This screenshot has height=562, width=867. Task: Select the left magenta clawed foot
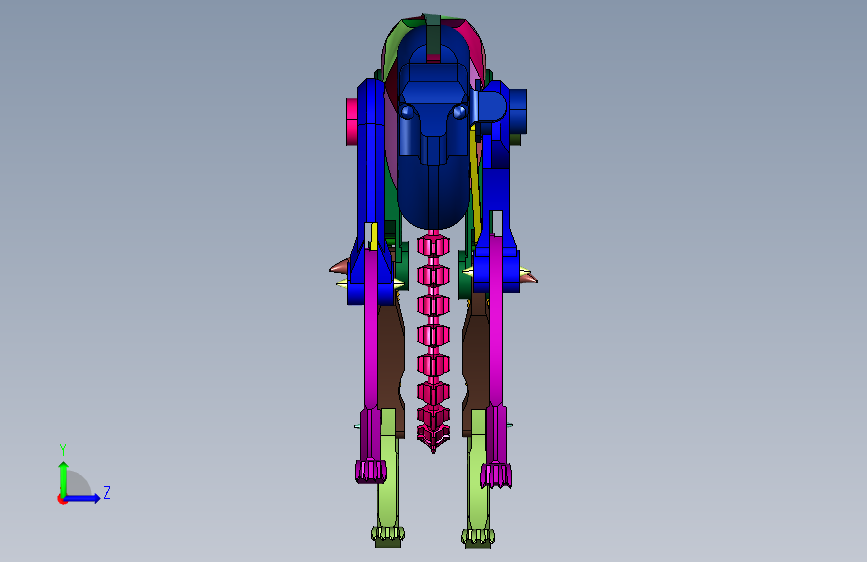370,471
